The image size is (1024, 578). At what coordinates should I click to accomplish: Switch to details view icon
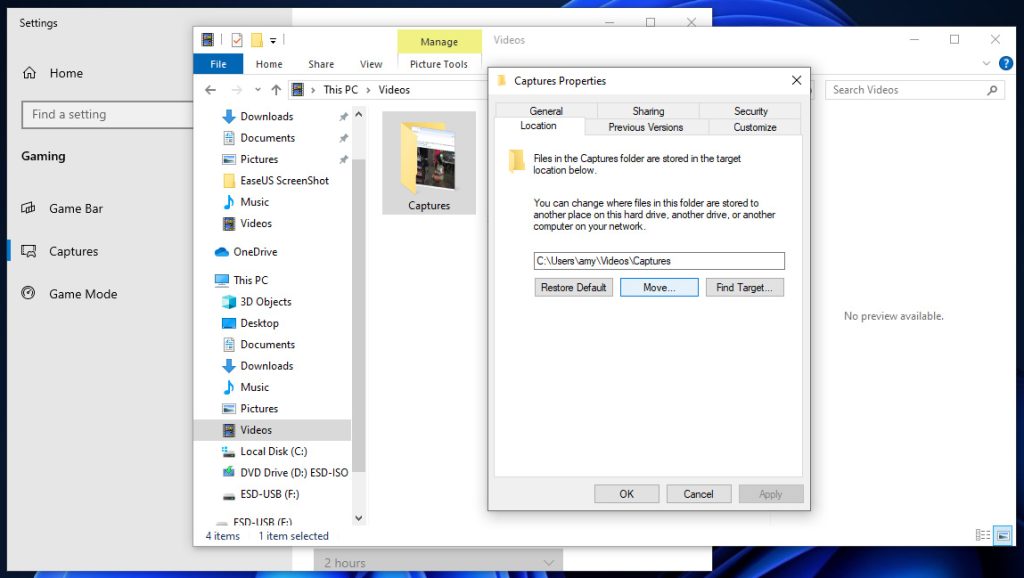(983, 536)
